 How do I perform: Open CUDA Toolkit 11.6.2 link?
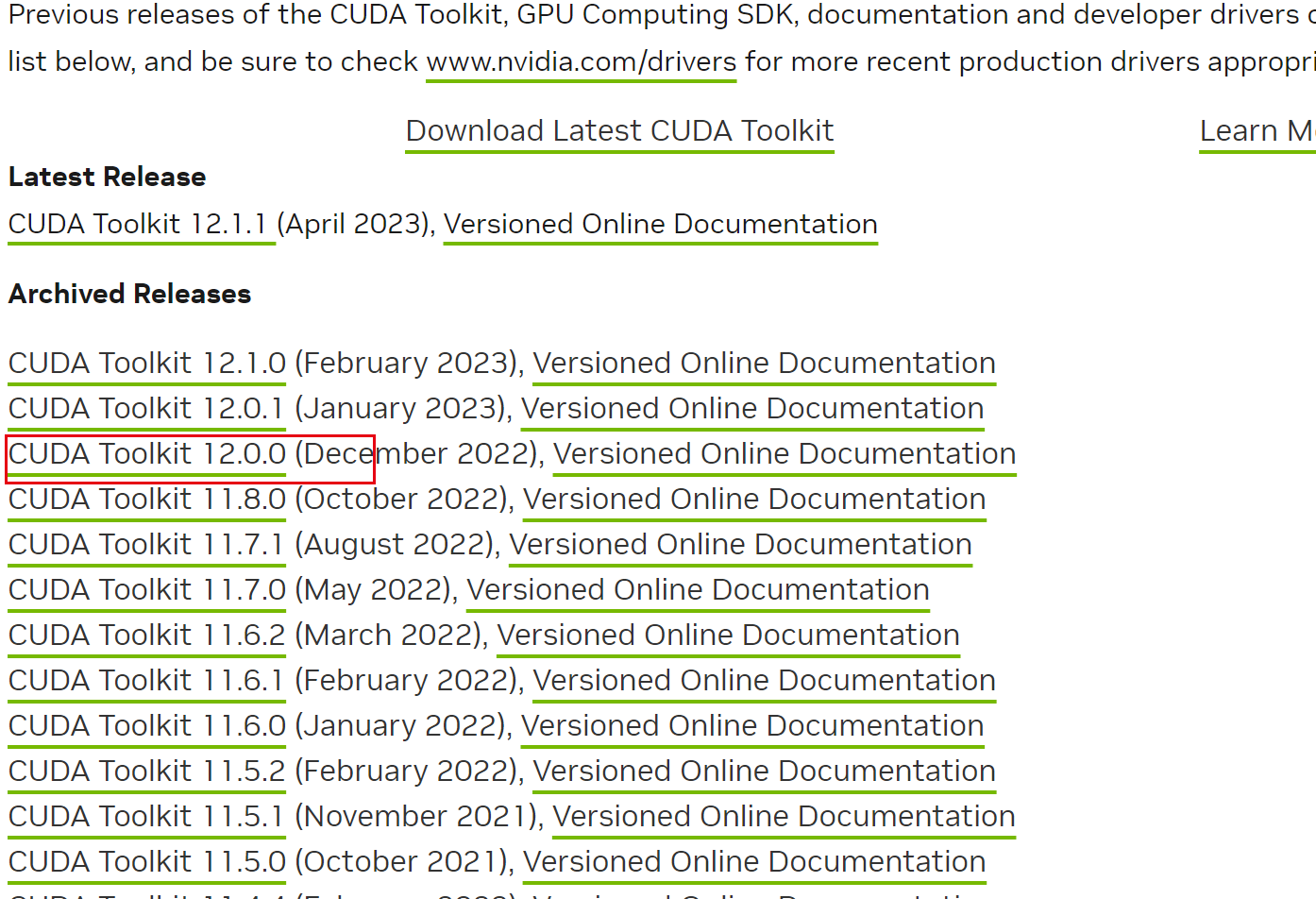[147, 636]
